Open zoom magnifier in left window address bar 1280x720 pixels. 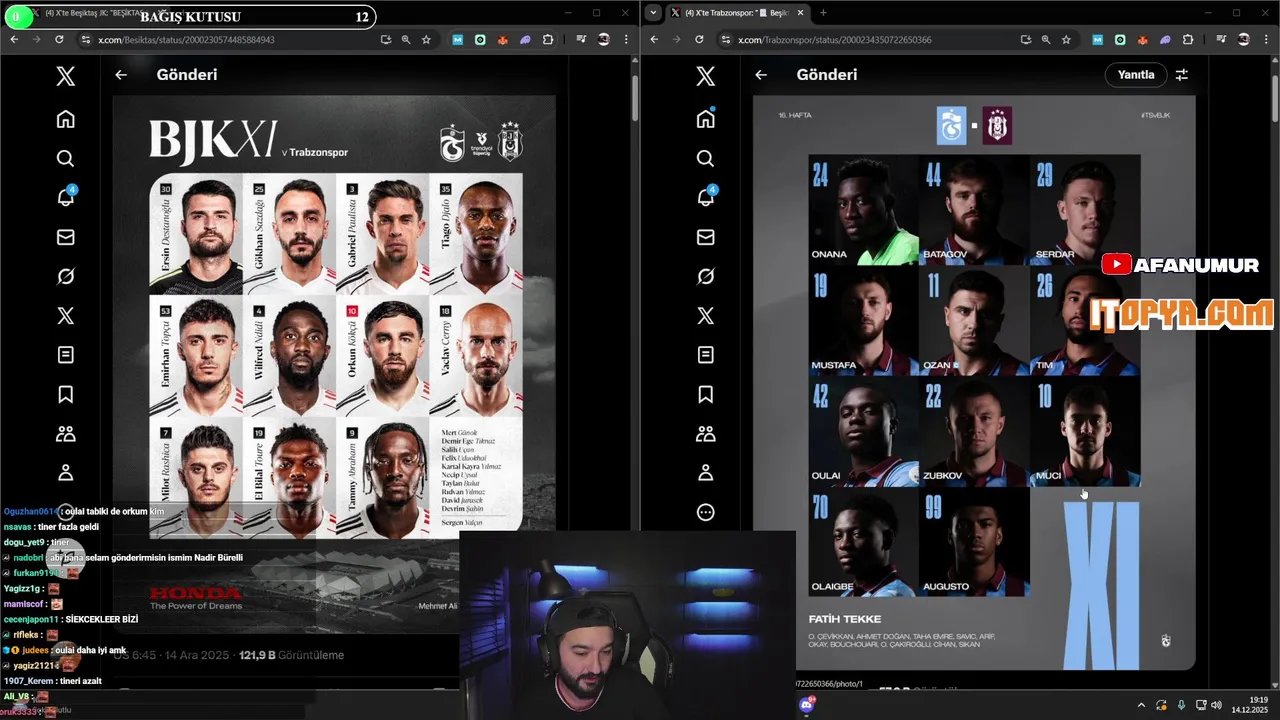click(406, 39)
